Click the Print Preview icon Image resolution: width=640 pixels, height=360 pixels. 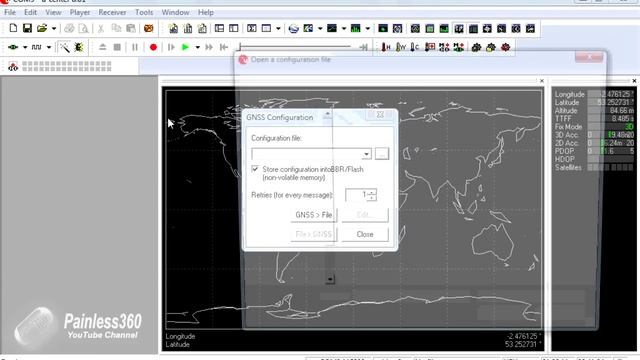tap(83, 28)
